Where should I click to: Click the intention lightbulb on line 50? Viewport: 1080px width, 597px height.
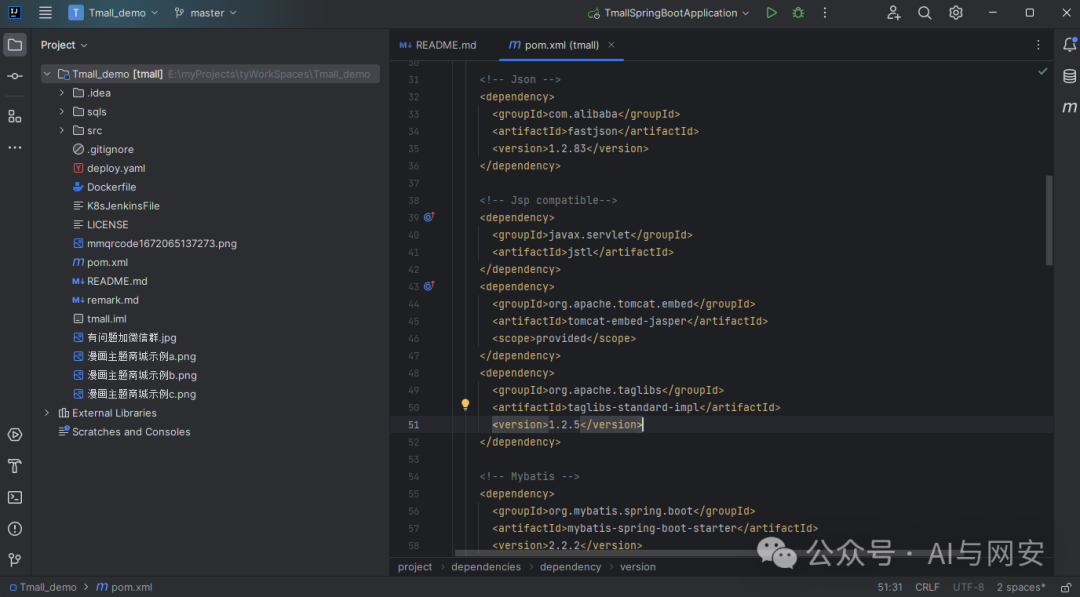click(465, 404)
